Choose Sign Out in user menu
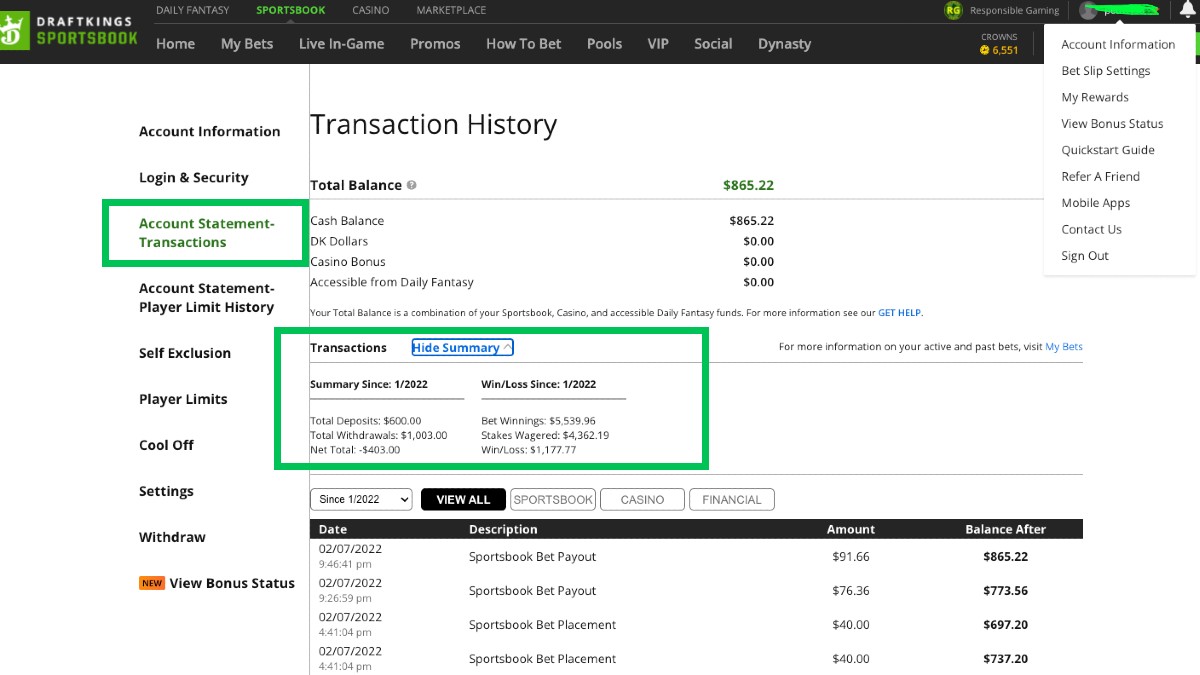 point(1085,256)
